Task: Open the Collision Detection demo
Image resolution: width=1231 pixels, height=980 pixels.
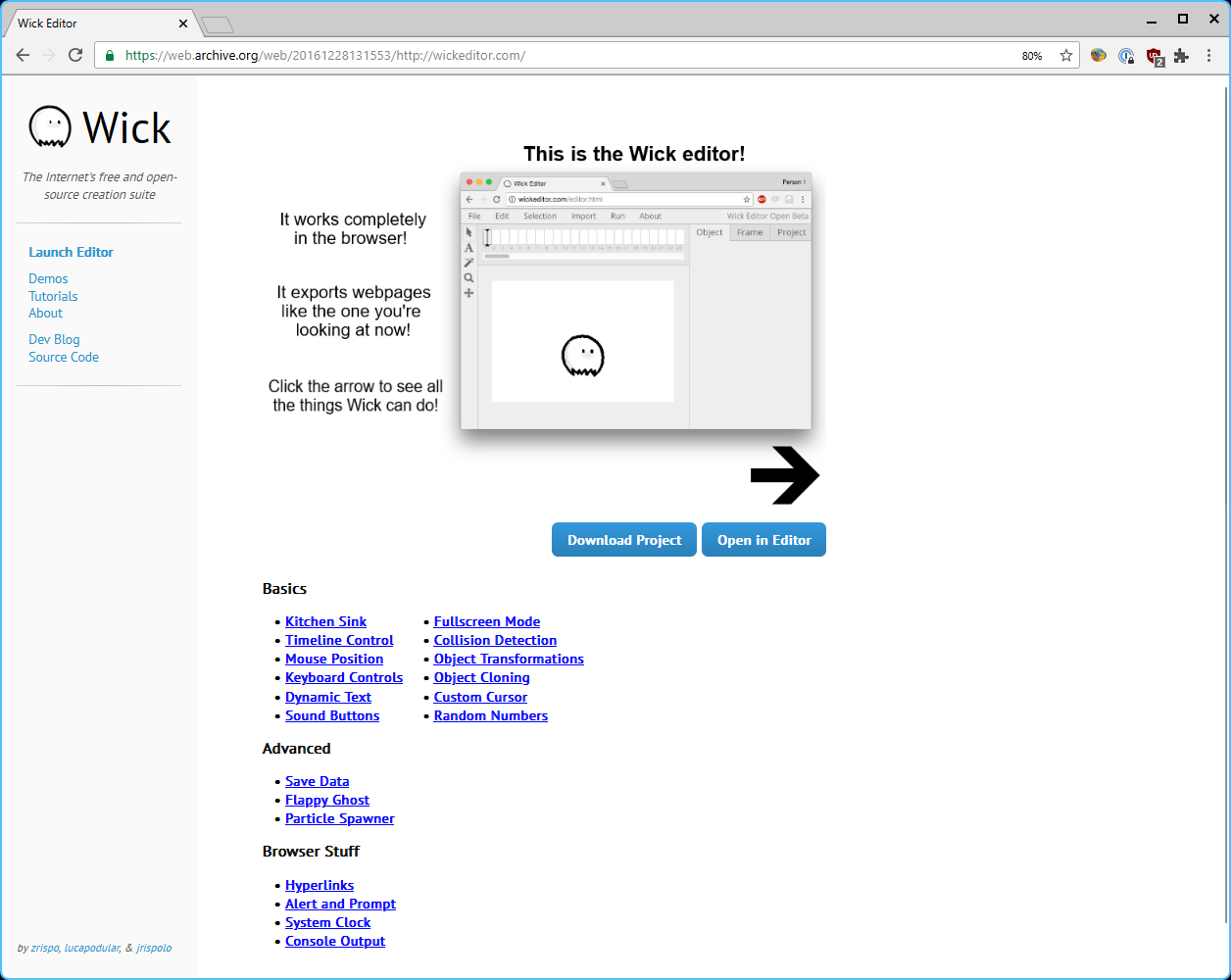Action: [495, 640]
